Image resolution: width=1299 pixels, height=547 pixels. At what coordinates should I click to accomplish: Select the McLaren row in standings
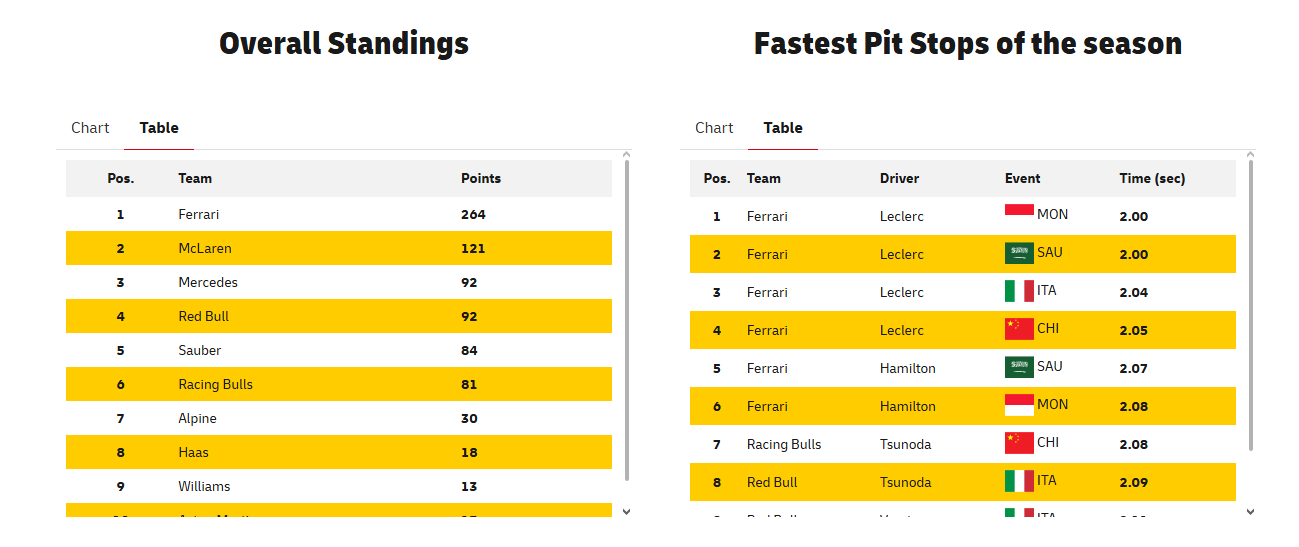(339, 248)
